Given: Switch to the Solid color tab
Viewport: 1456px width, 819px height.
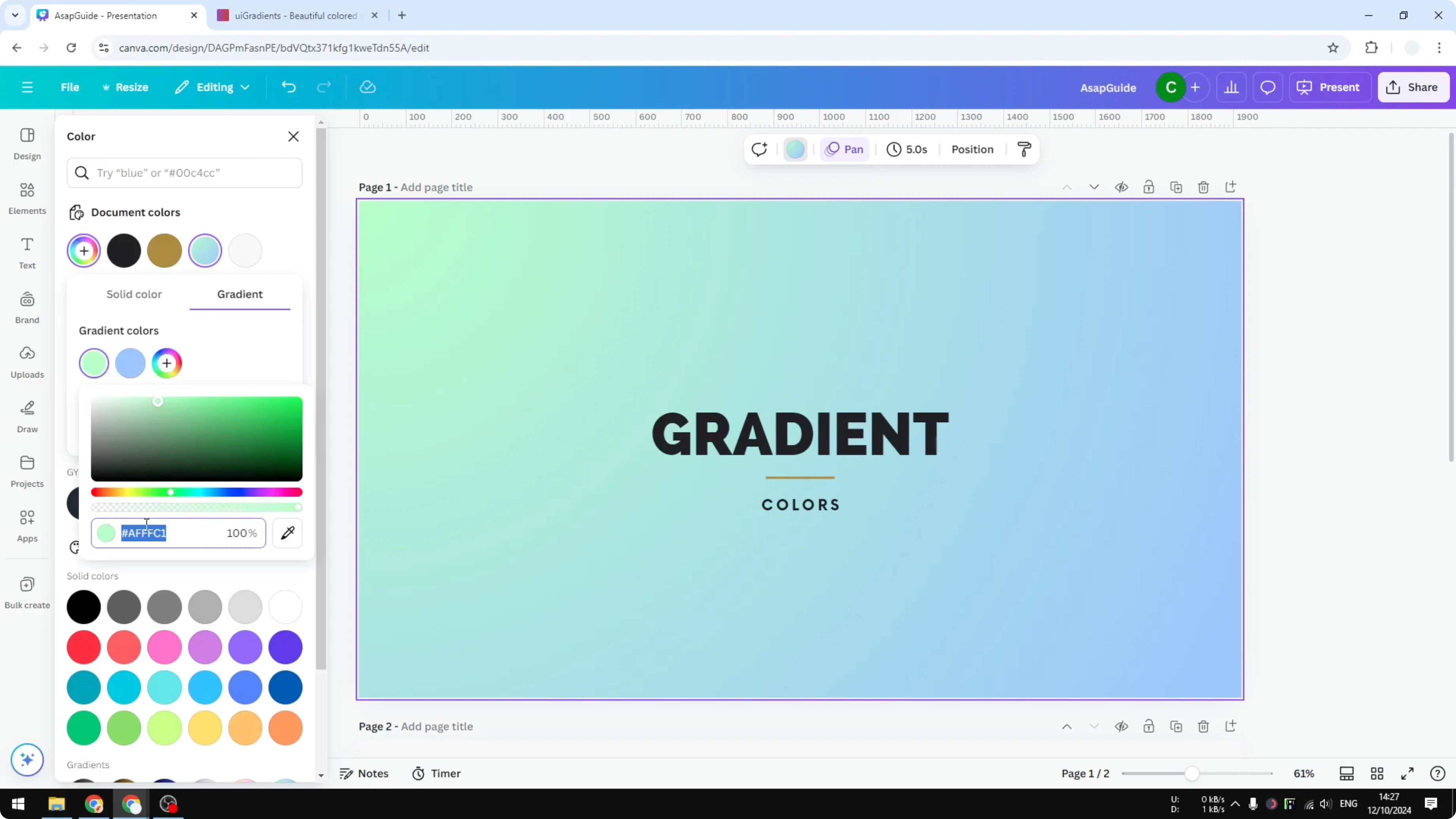Looking at the screenshot, I should tap(133, 294).
